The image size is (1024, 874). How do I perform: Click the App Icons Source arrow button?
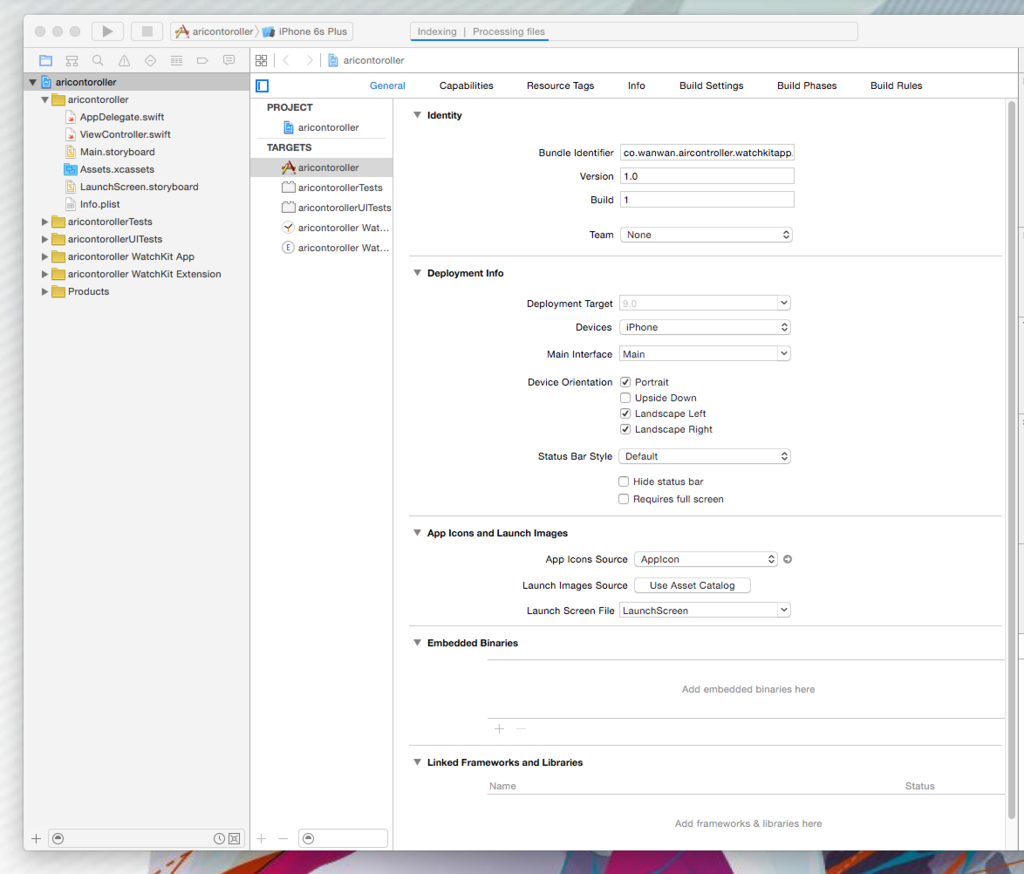click(788, 559)
